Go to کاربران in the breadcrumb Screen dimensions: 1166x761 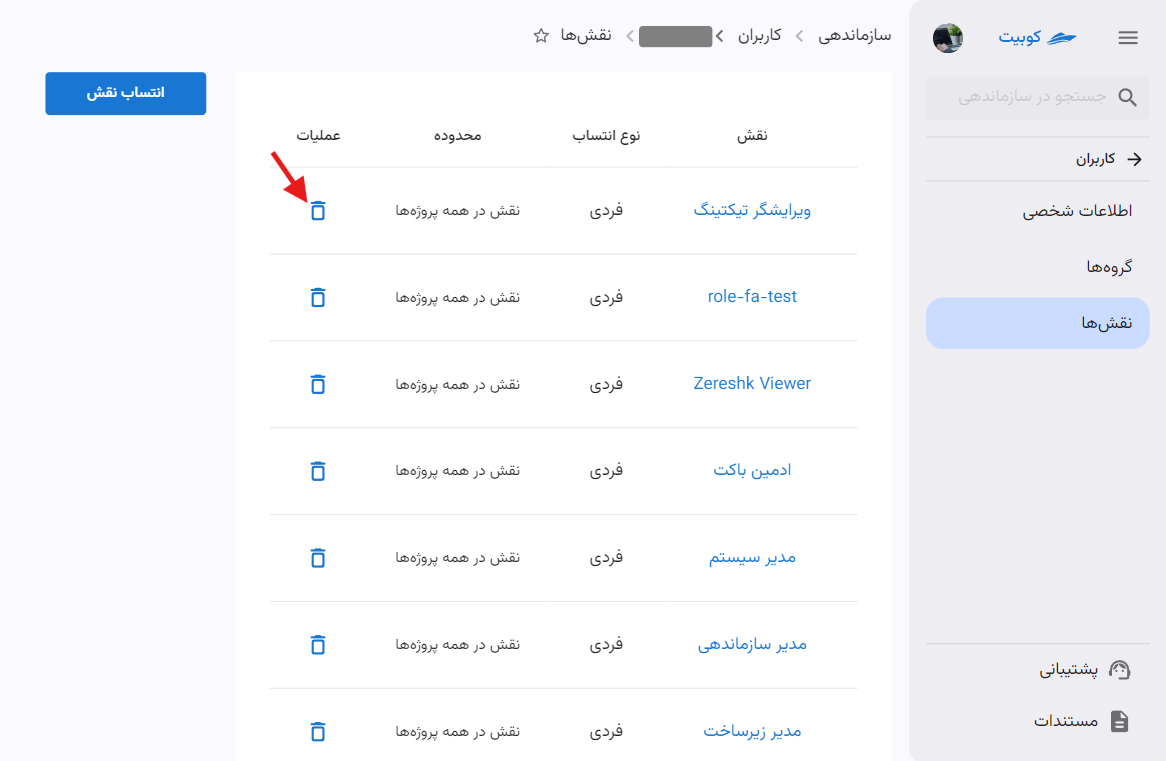pos(759,36)
